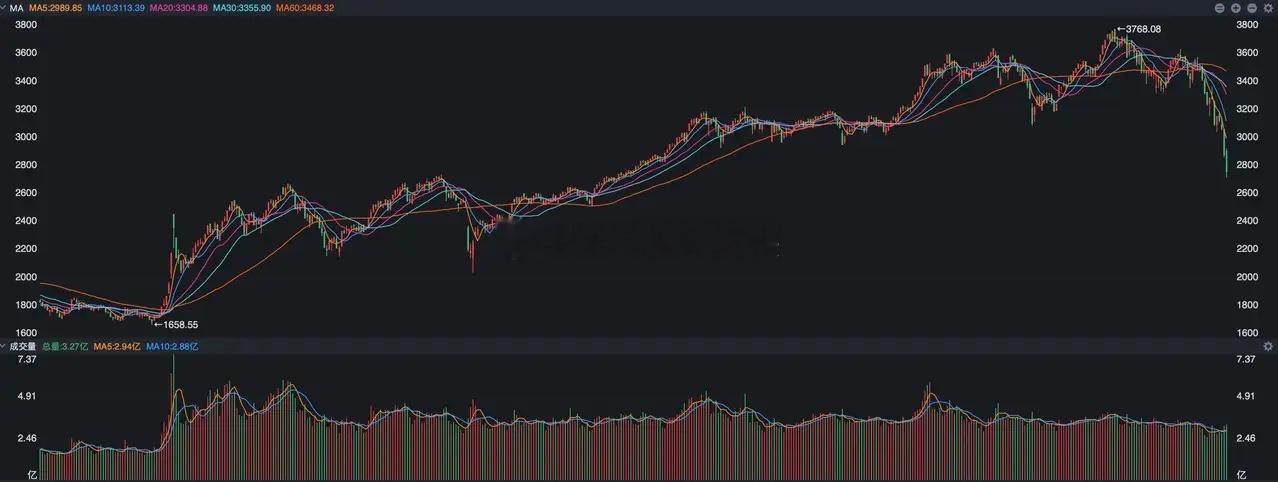Viewport: 1278px width, 482px height.
Task: Select the 成交量 indicator label
Action: [23, 346]
